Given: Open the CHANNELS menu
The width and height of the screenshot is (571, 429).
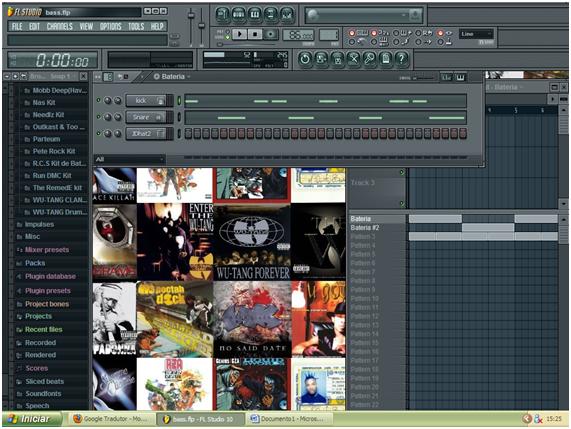Looking at the screenshot, I should click(x=60, y=27).
